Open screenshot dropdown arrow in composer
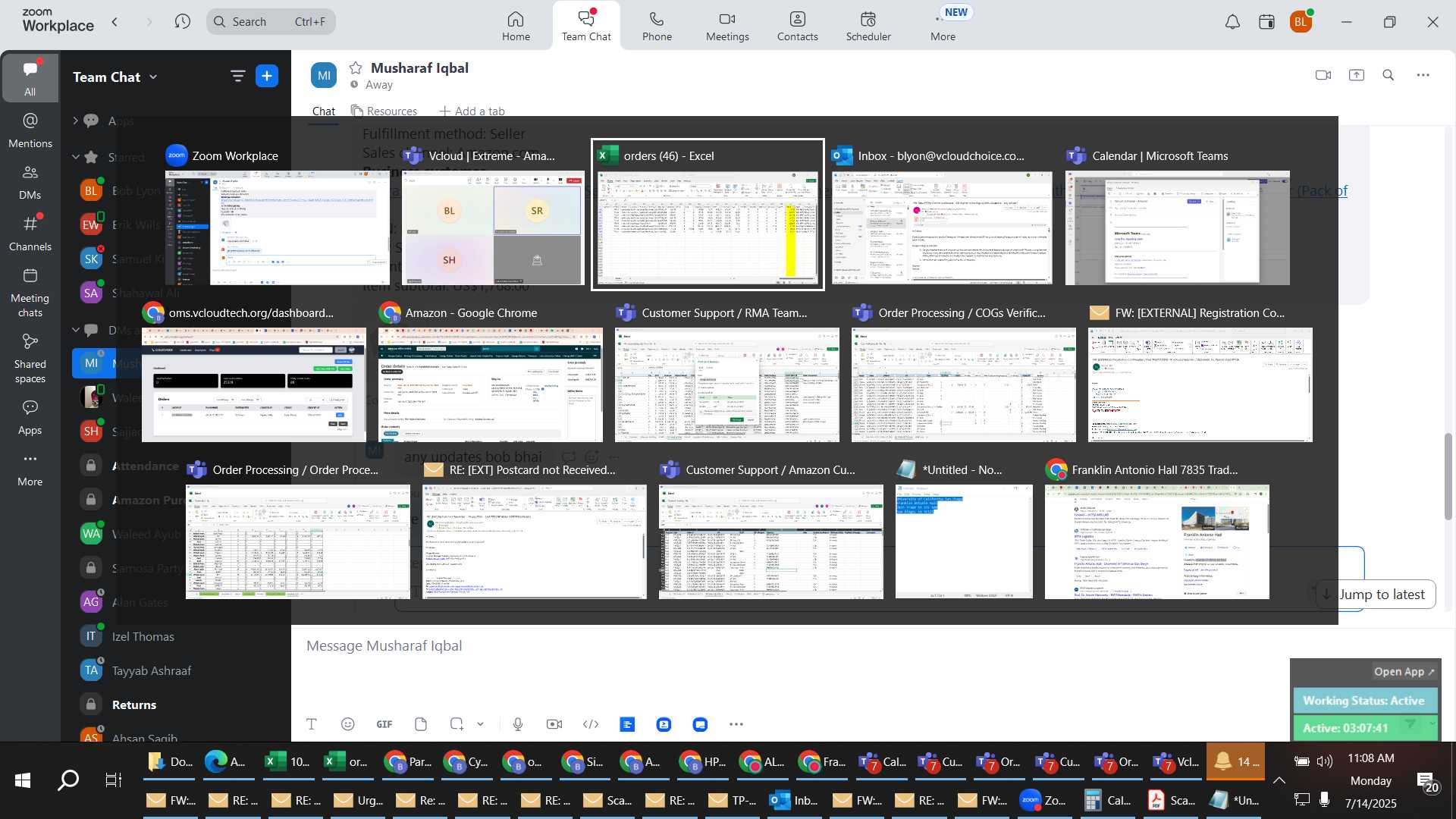The image size is (1456, 819). tap(480, 724)
